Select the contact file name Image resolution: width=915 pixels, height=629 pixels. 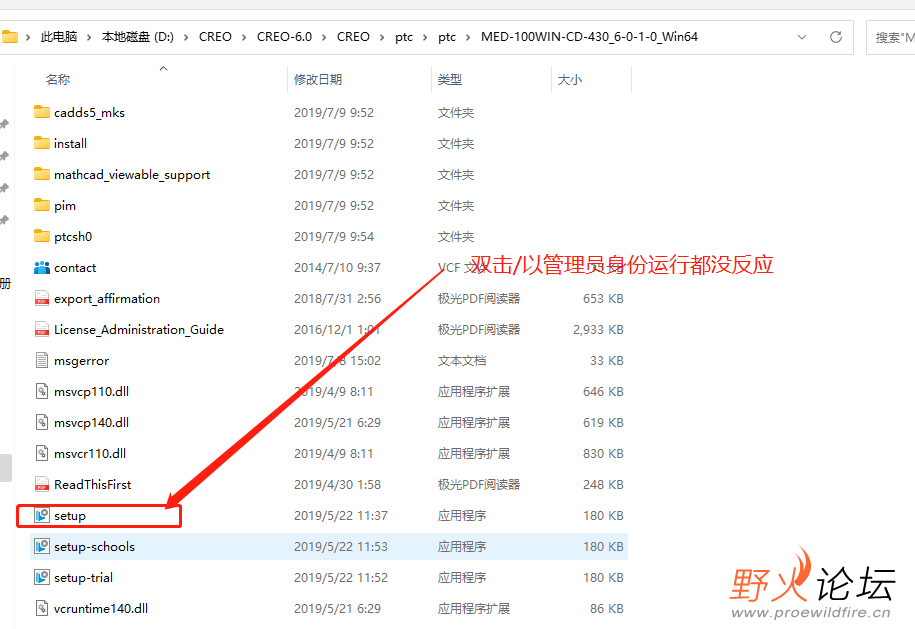[x=75, y=267]
